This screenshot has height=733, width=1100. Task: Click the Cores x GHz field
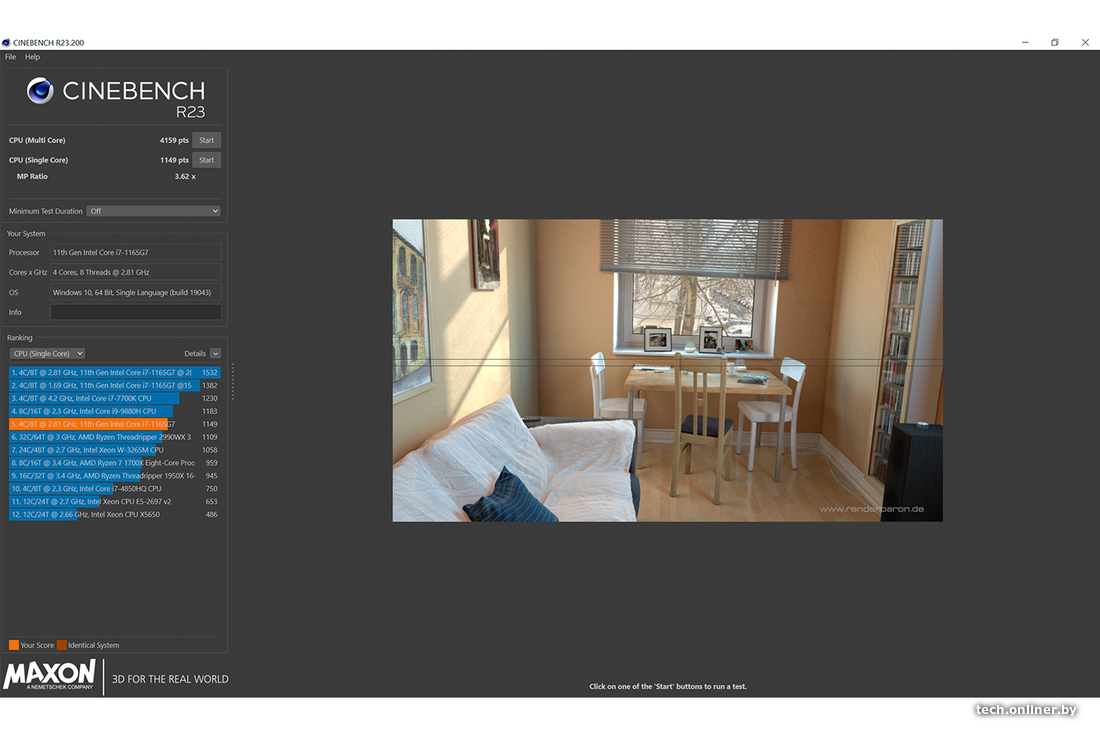[135, 272]
